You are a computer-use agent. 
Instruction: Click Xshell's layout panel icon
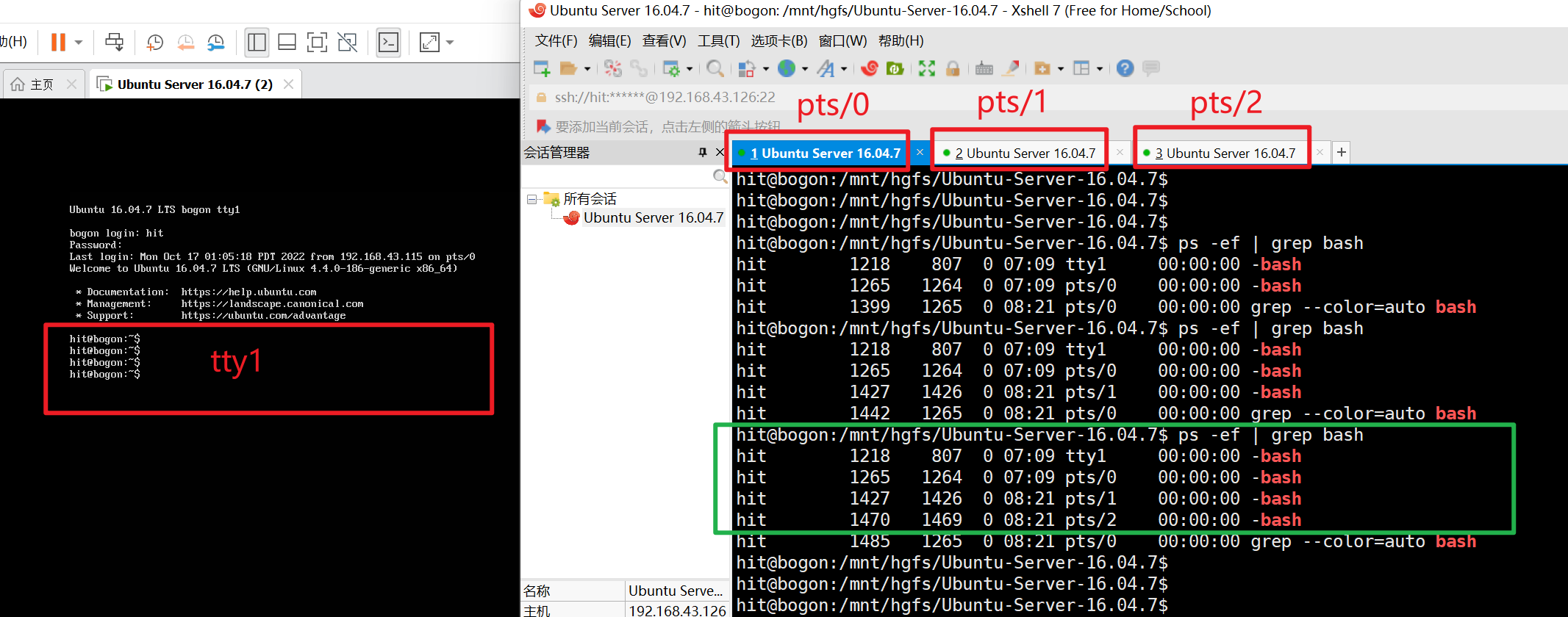1081,68
